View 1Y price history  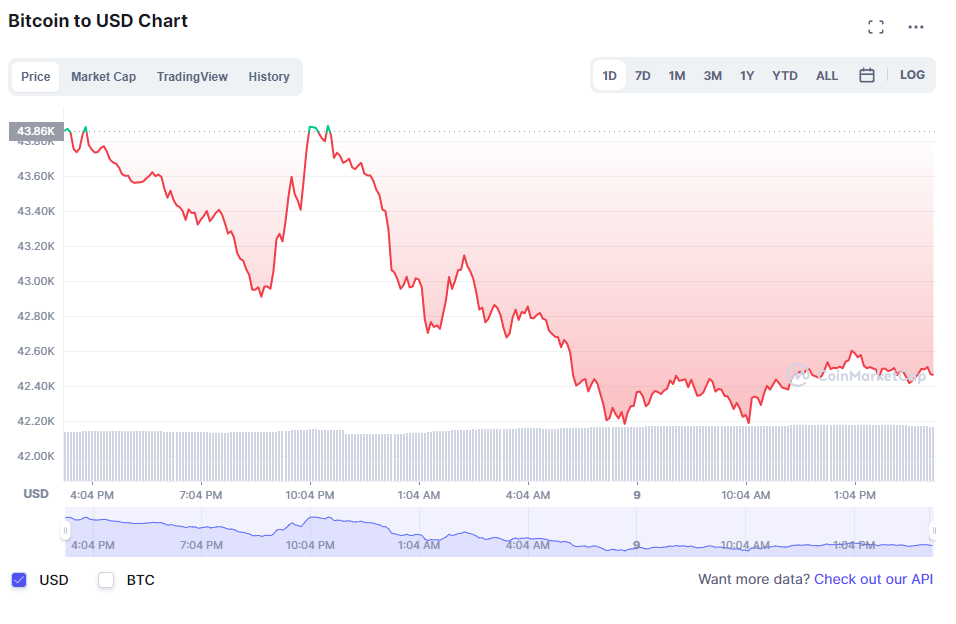click(x=747, y=76)
